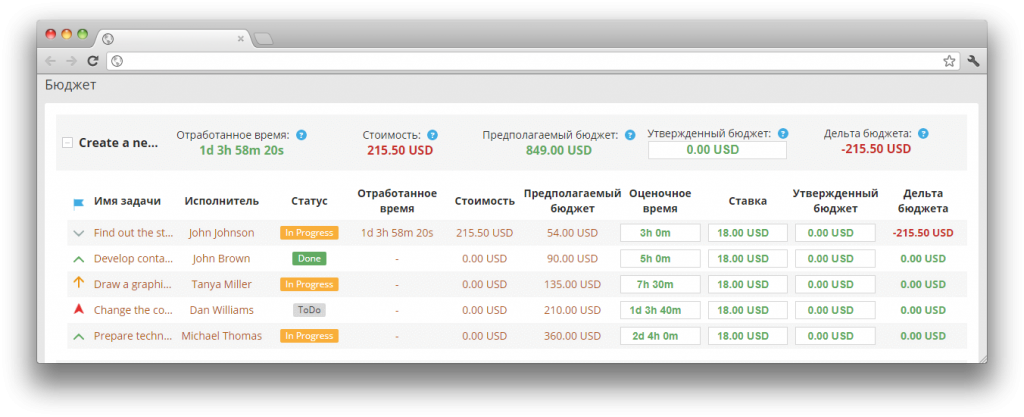Open help icon next to Отработанное время
Screen dimensions: 1024x417
tap(301, 135)
